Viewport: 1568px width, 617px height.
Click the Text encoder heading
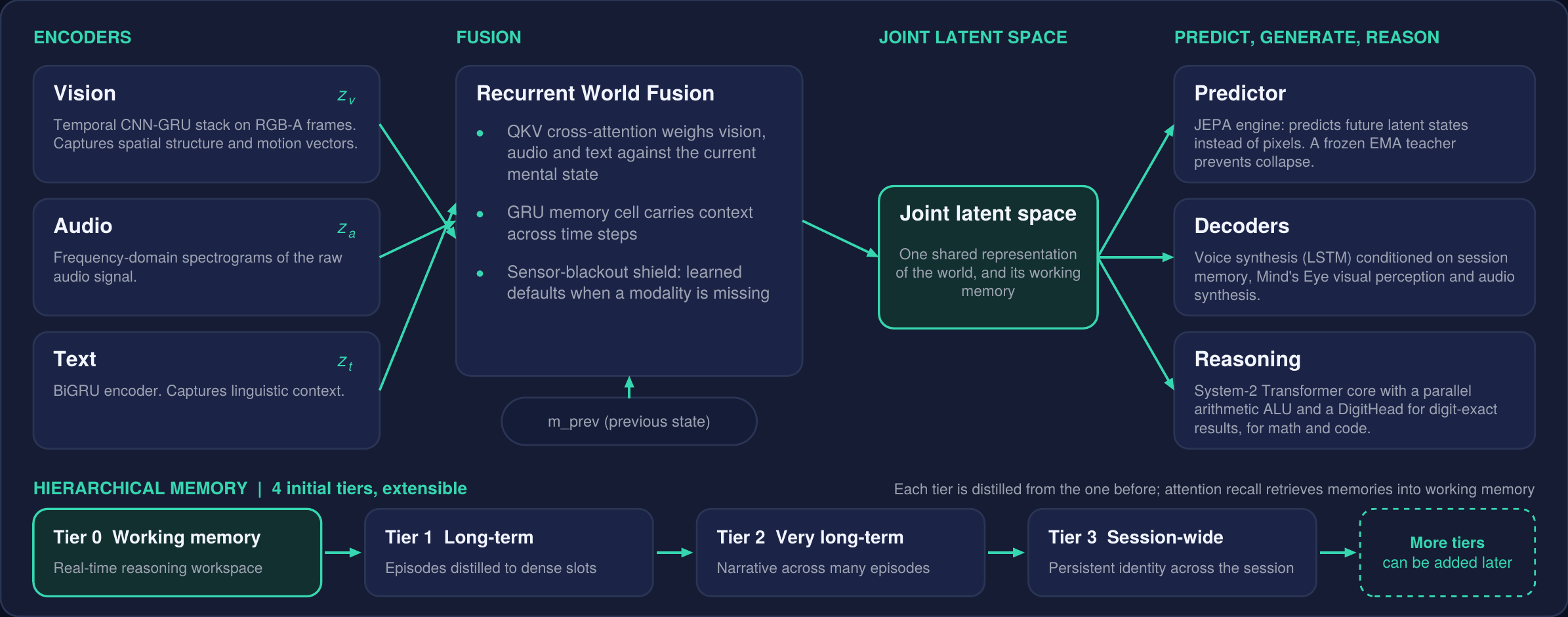tap(75, 359)
